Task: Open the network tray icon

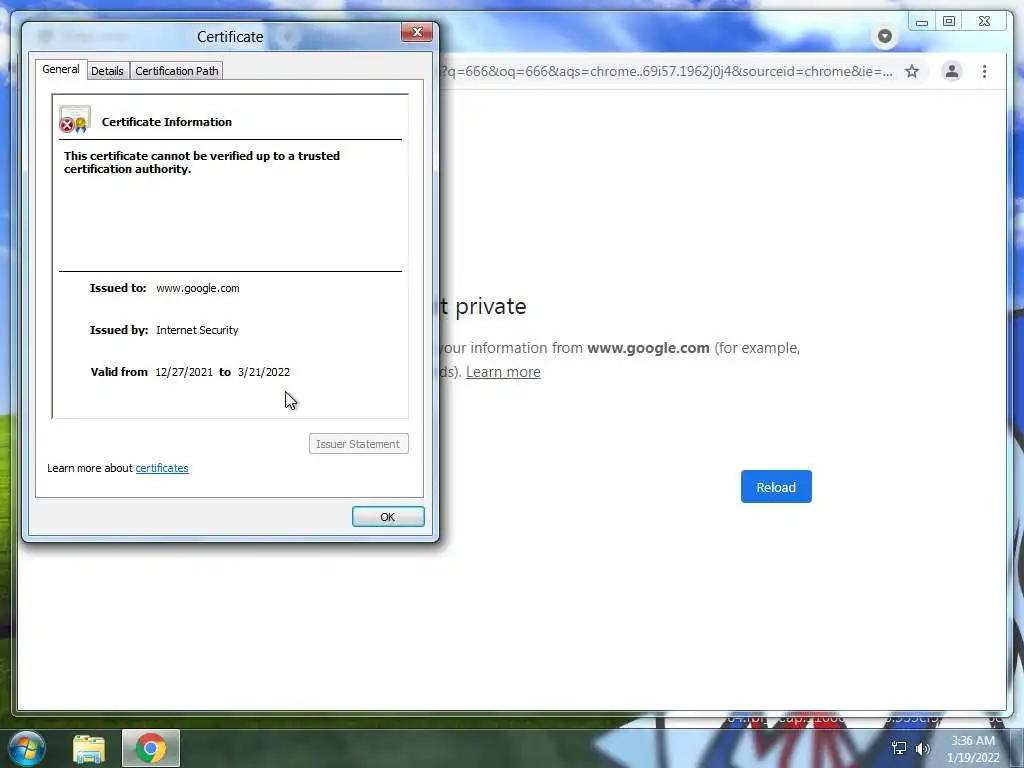Action: click(x=899, y=748)
